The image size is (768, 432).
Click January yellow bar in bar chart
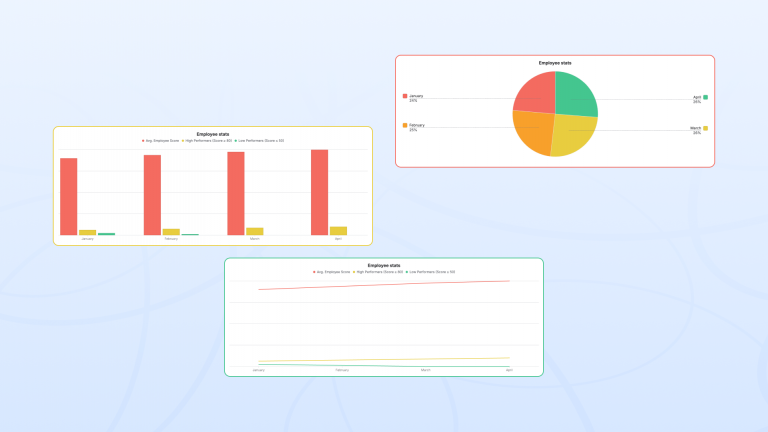tap(88, 233)
